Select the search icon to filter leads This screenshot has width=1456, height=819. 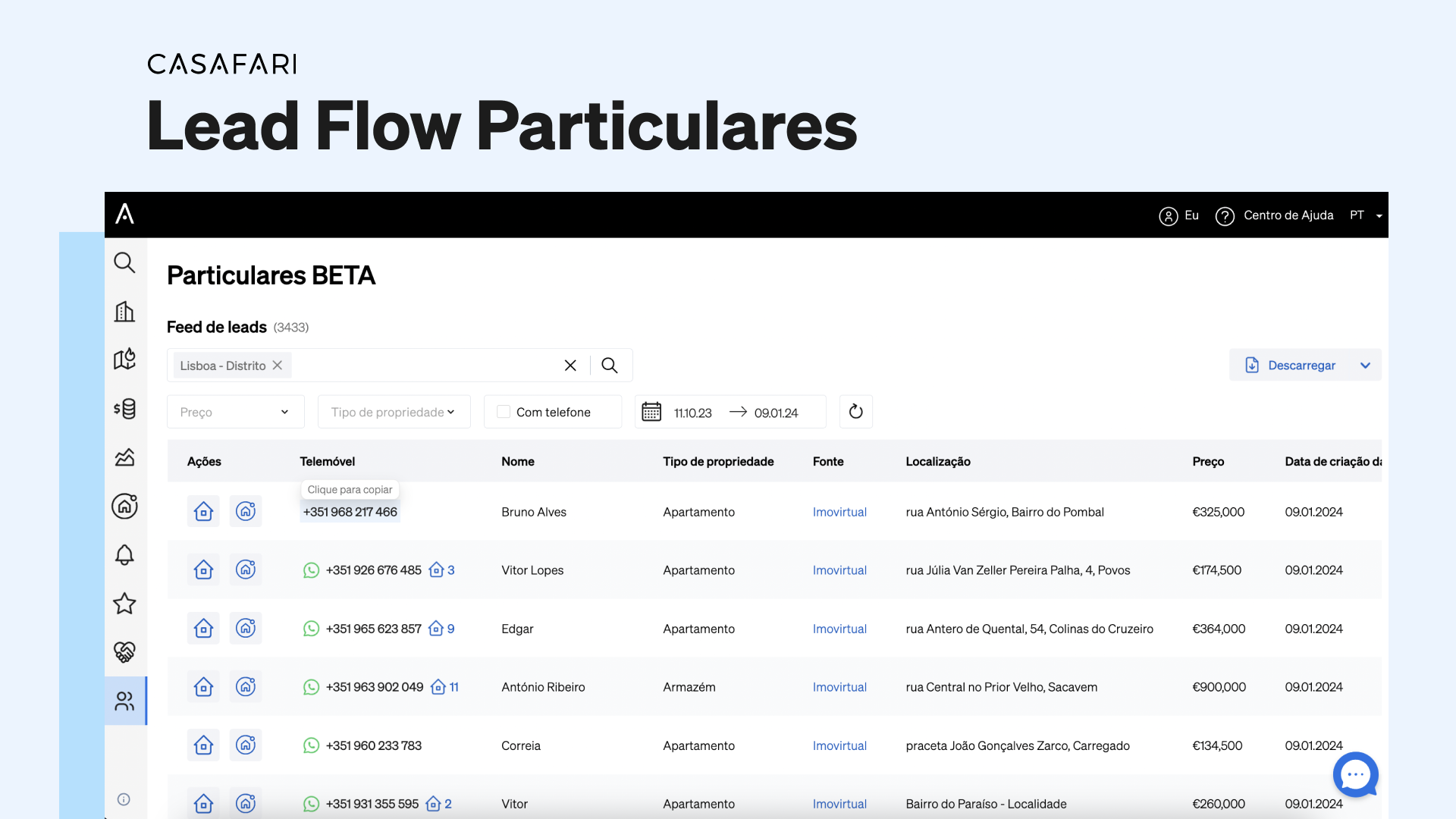pyautogui.click(x=610, y=364)
